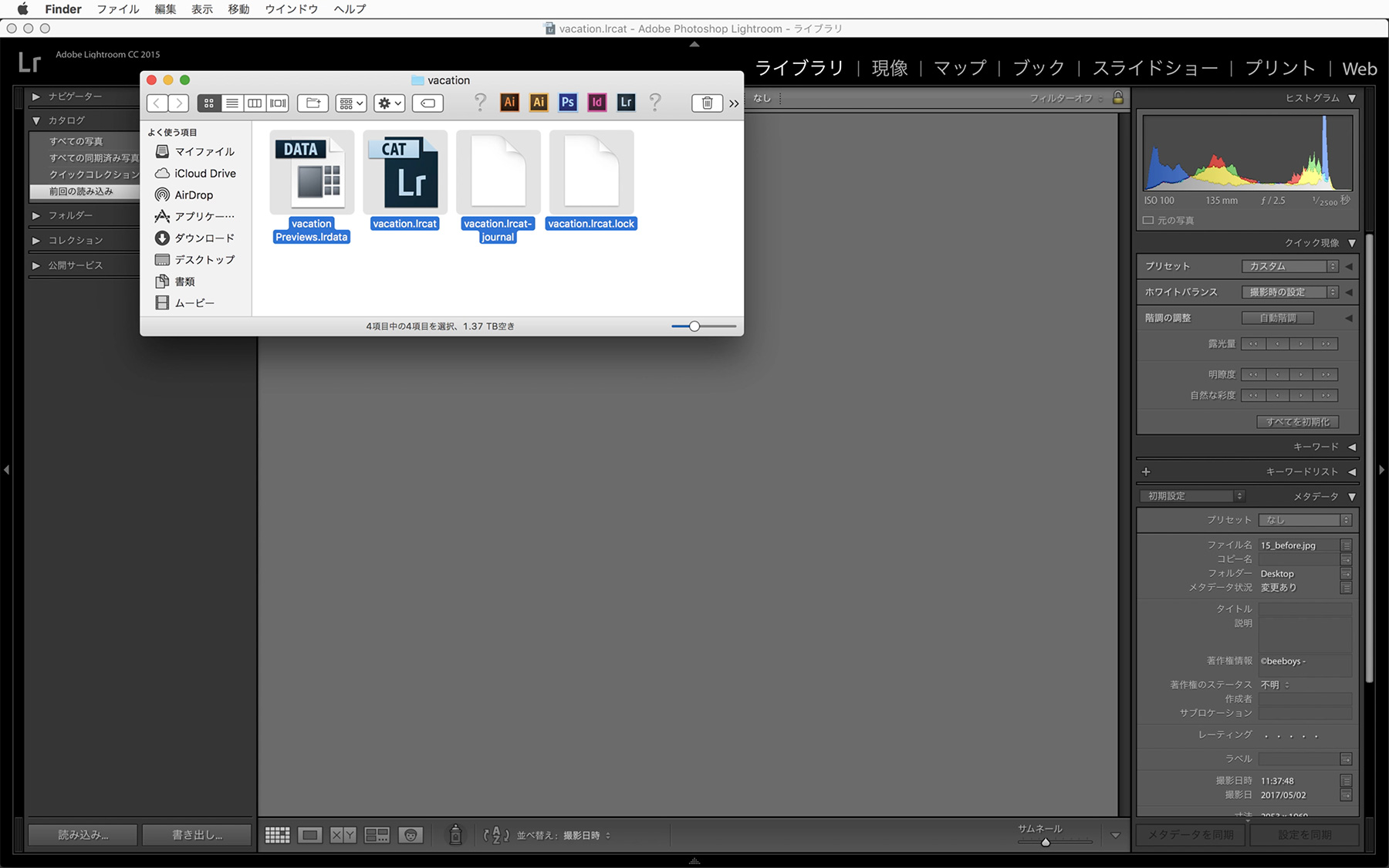Launch Photoshop shortcut in Finder toolbar
This screenshot has height=868, width=1389.
coord(568,102)
